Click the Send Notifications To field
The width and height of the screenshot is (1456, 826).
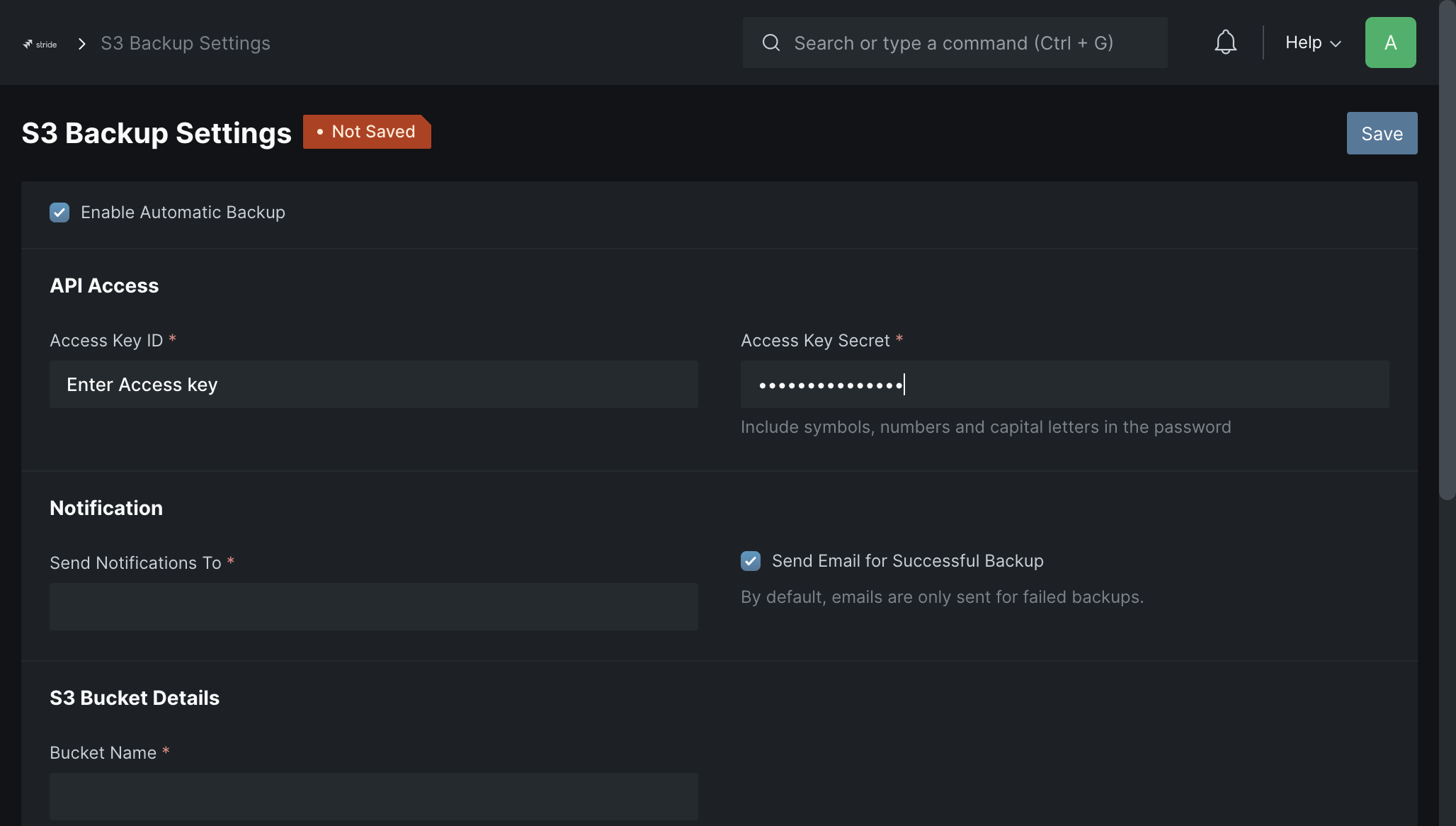point(374,606)
